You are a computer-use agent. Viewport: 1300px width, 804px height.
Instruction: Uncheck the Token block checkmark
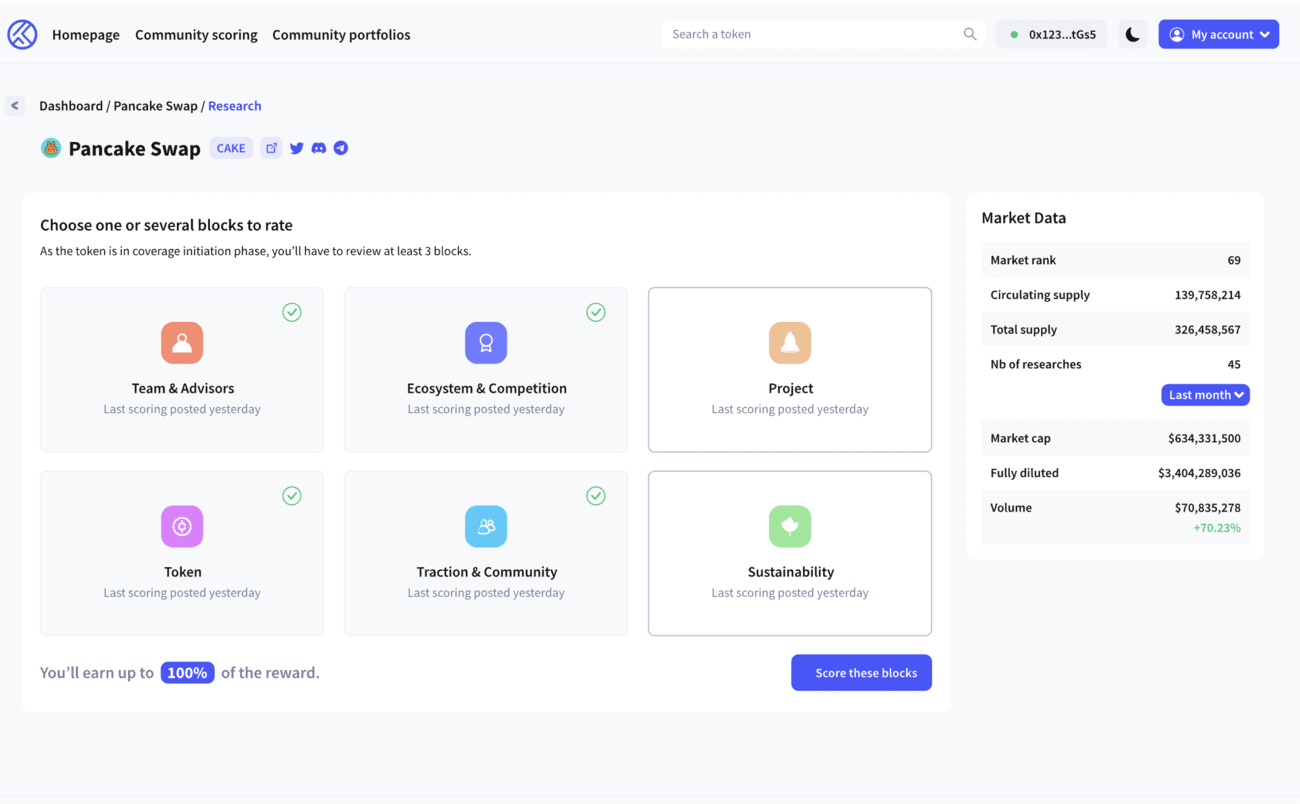tap(292, 496)
